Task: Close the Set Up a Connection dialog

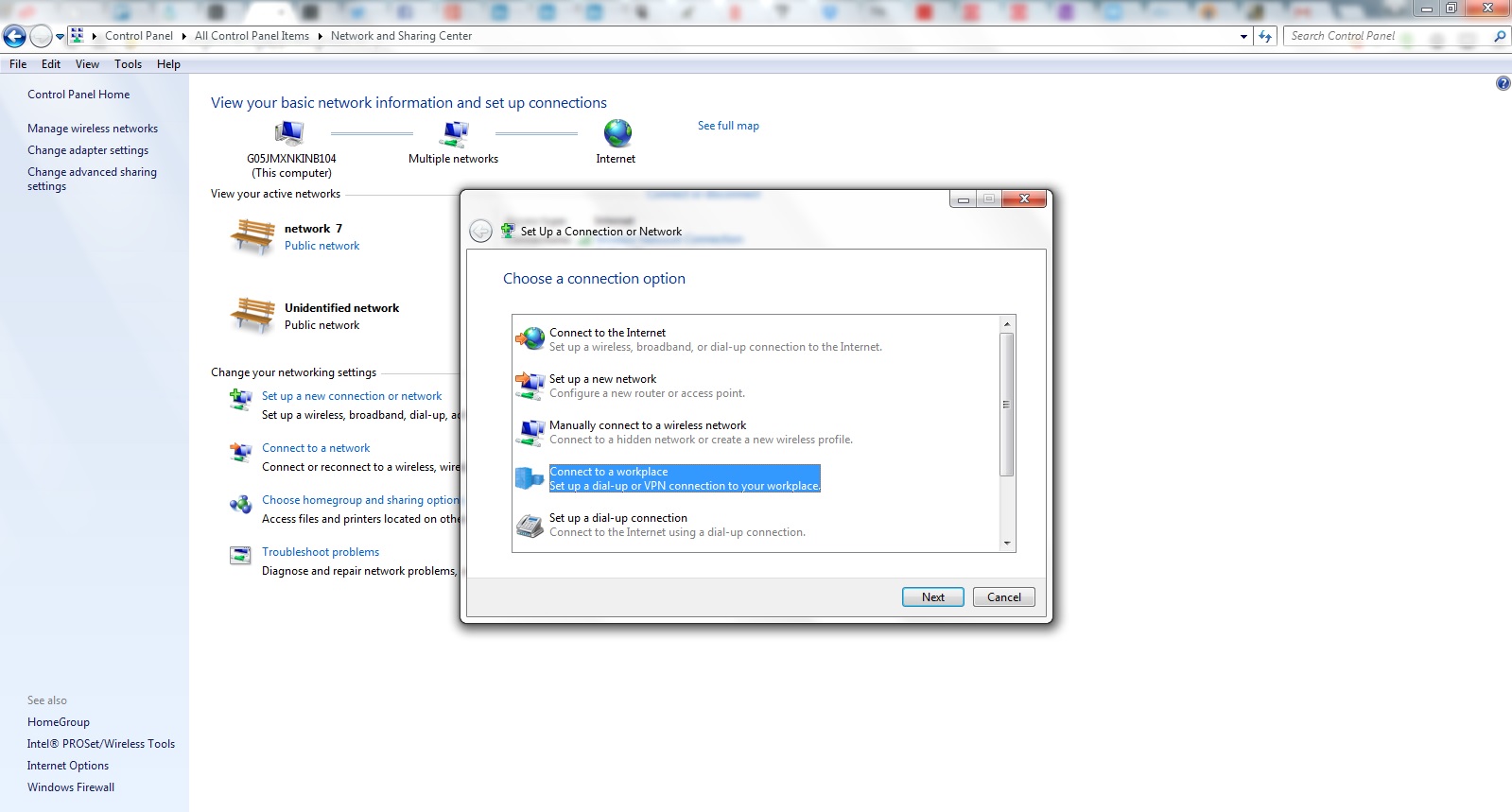Action: 1024,199
